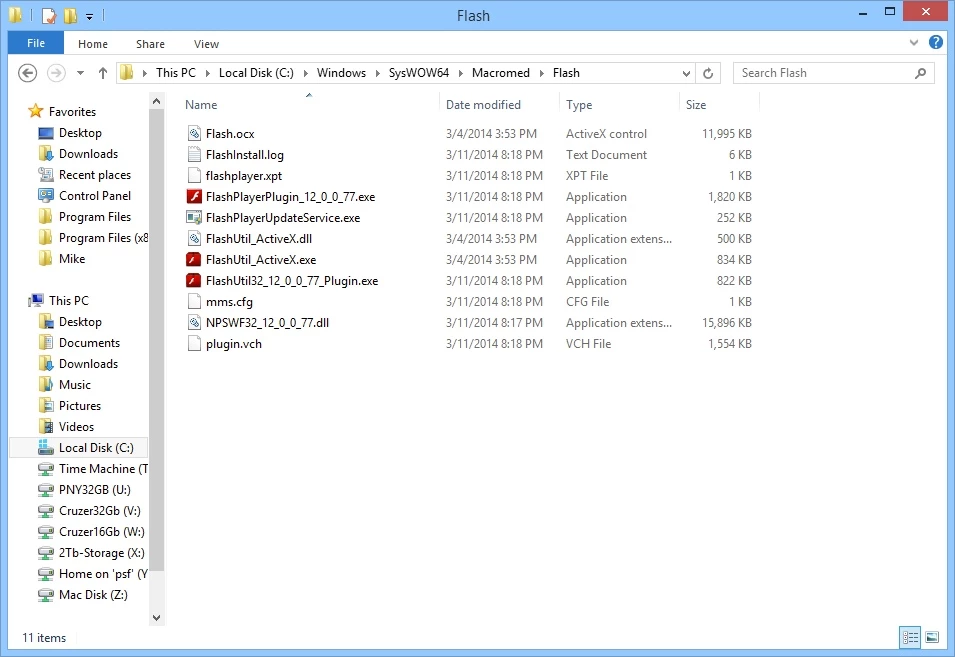Sort by Type column header

619,105
